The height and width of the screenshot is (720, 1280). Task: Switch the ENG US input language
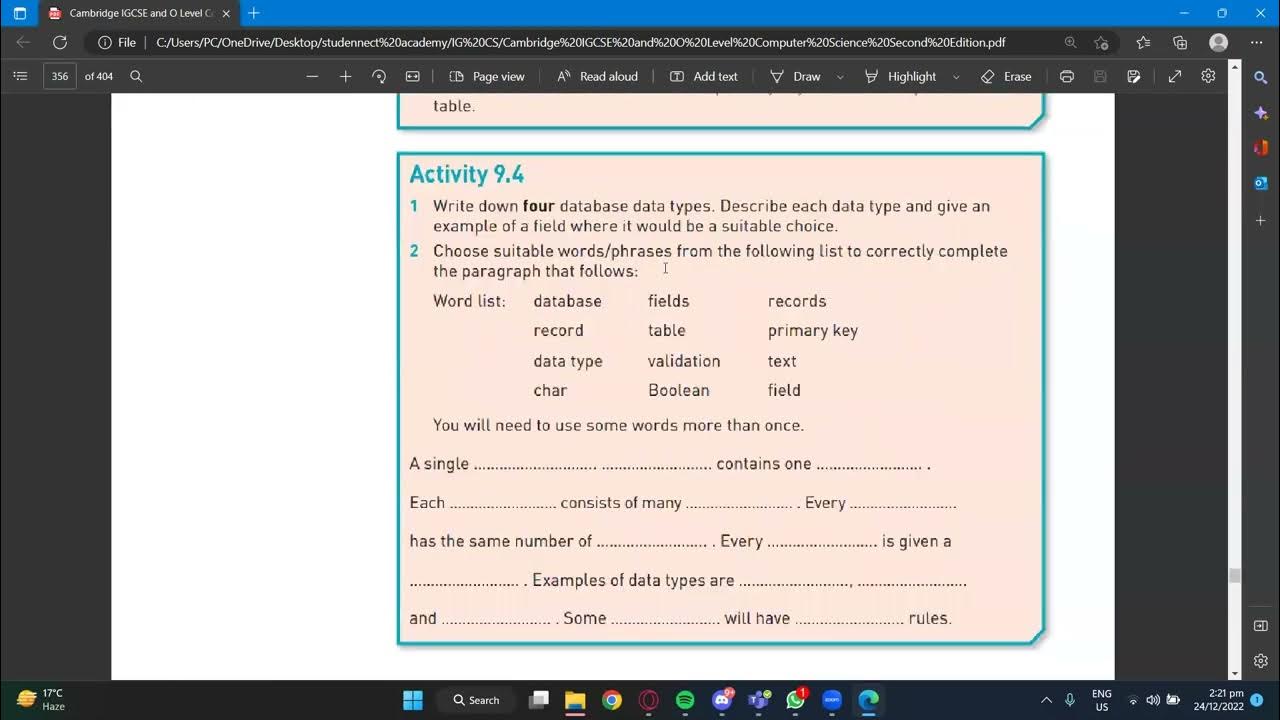tap(1101, 700)
